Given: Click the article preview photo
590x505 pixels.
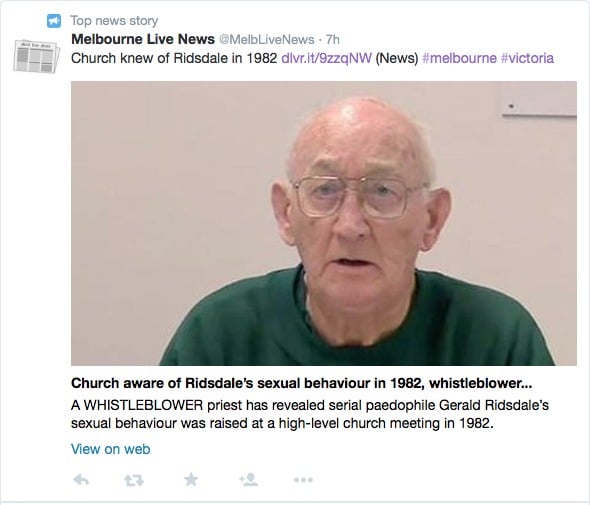Looking at the screenshot, I should tap(324, 224).
